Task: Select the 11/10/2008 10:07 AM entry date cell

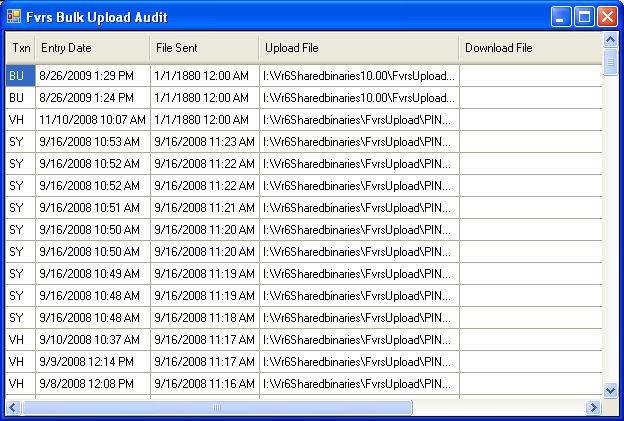Action: [x=93, y=119]
